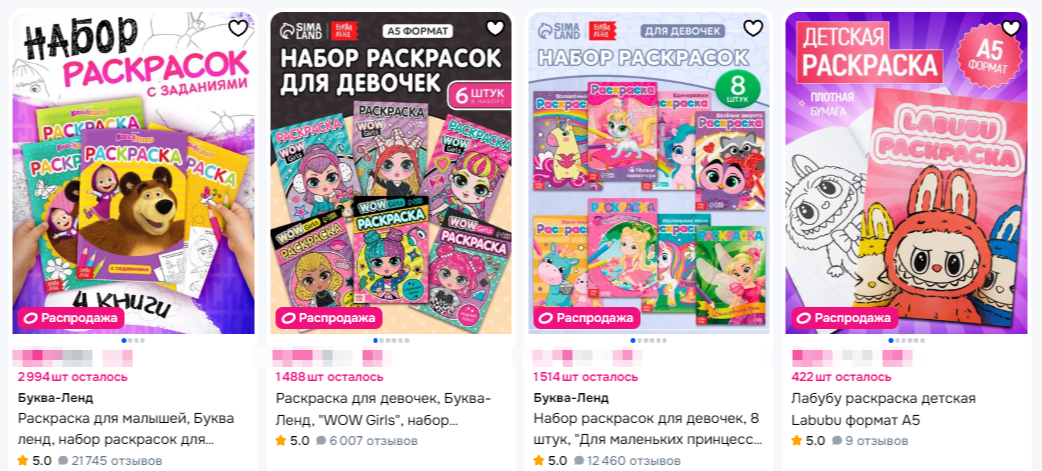
Task: Click Буква-Ленд brand name on first card
Action: [55, 398]
